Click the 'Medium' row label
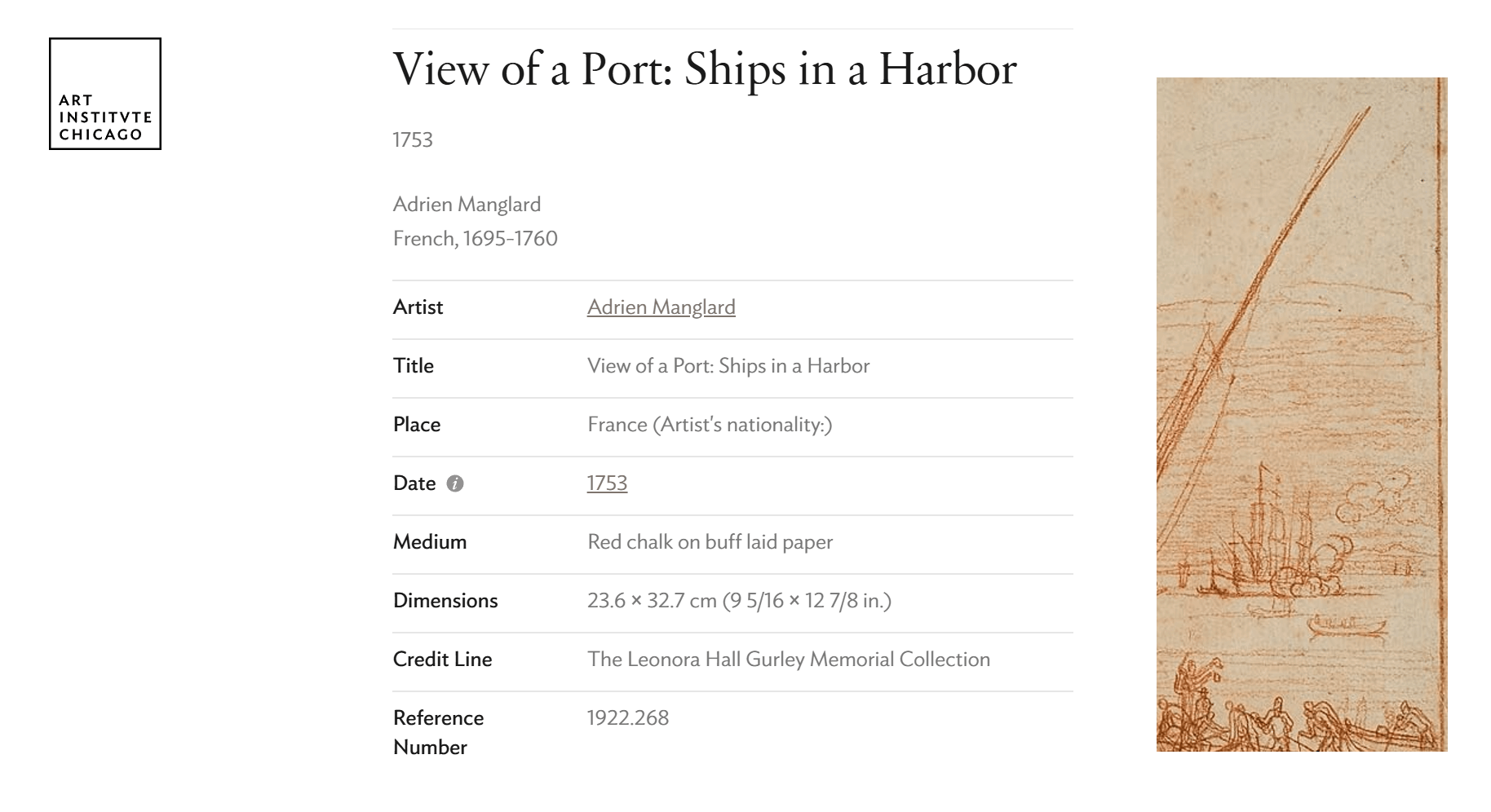This screenshot has height=812, width=1491. pos(429,542)
